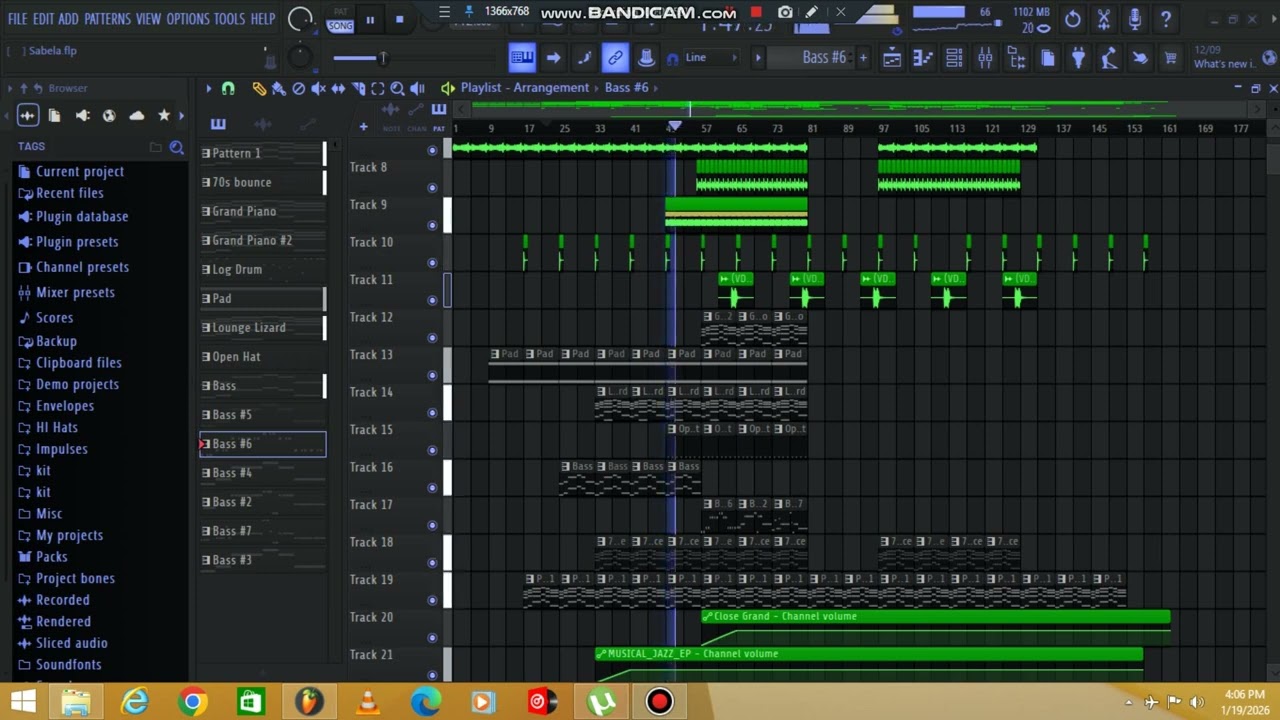Open the playlist options menu arrow
Image resolution: width=1280 pixels, height=720 pixels.
pyautogui.click(x=209, y=88)
